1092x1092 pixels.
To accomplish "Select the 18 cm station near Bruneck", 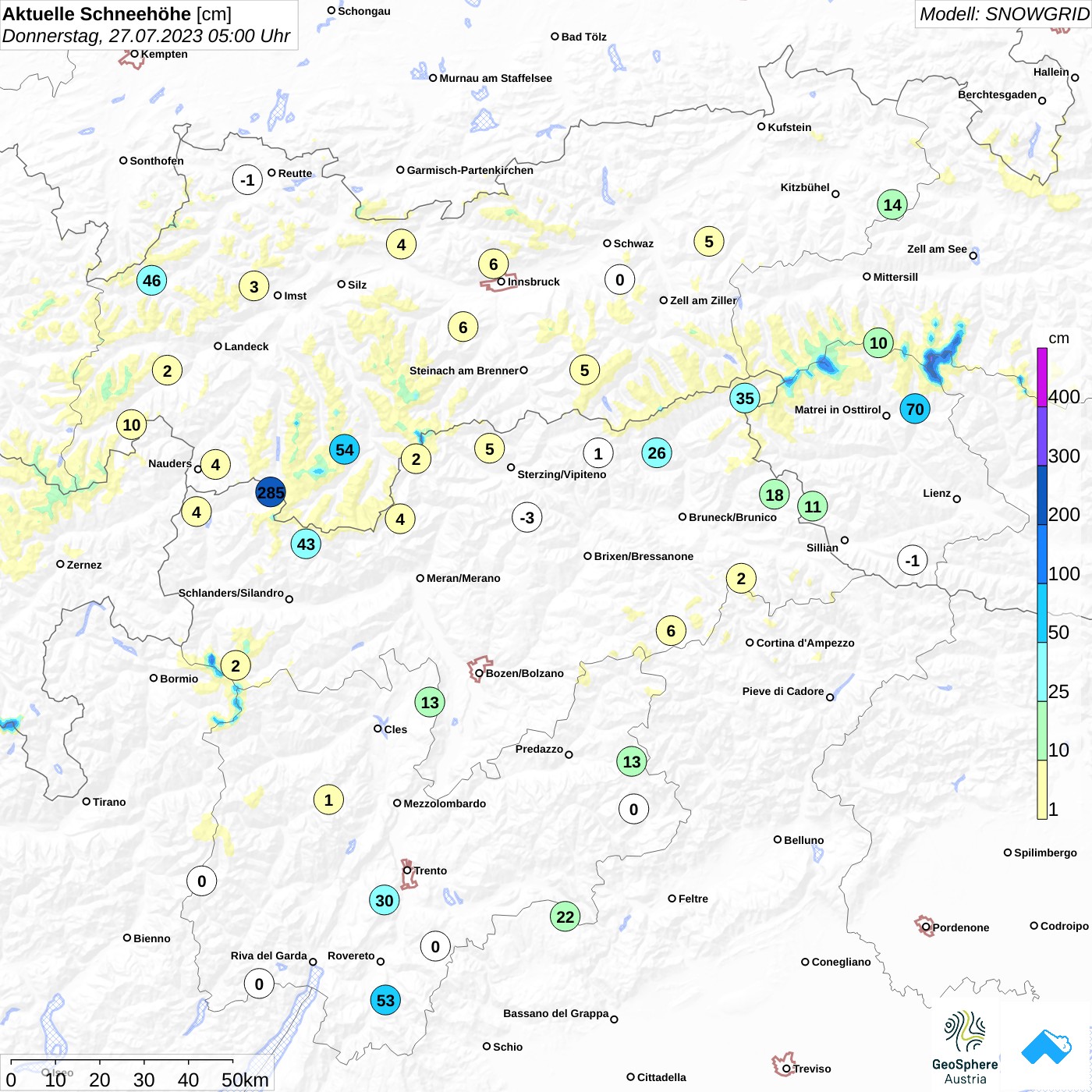I will point(774,495).
